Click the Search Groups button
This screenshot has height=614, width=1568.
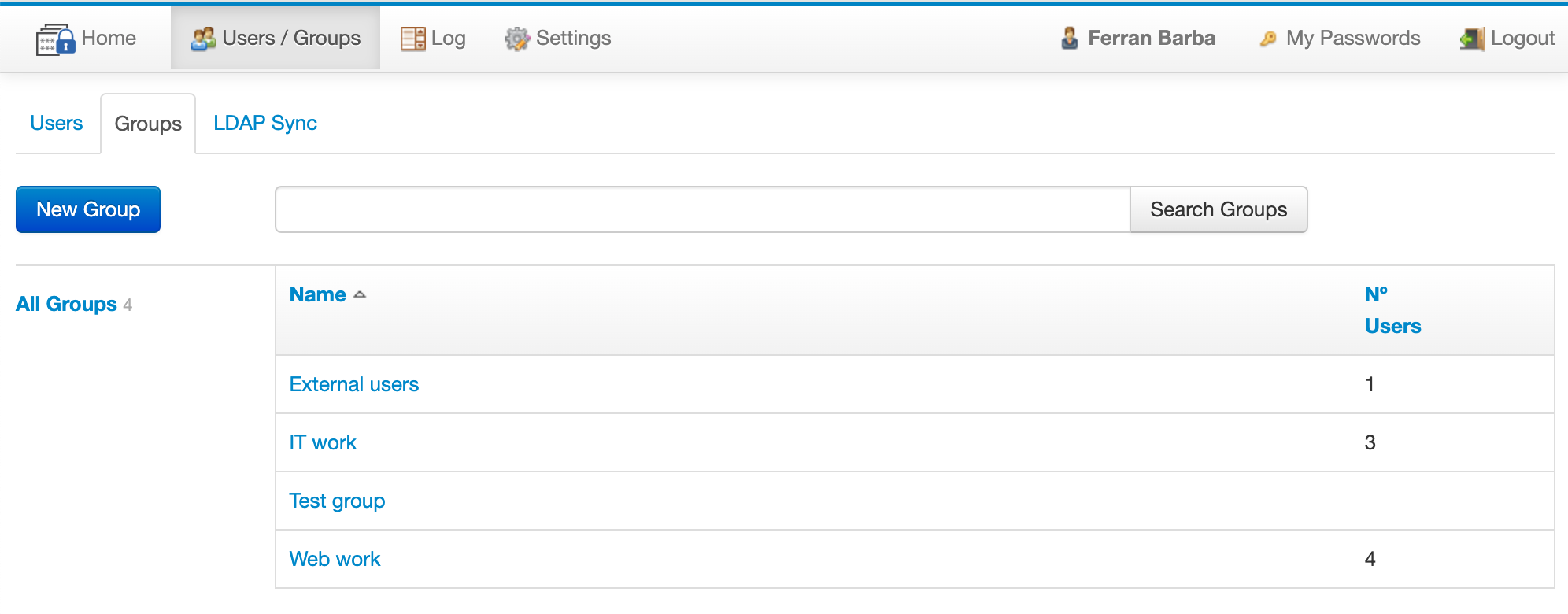point(1219,209)
